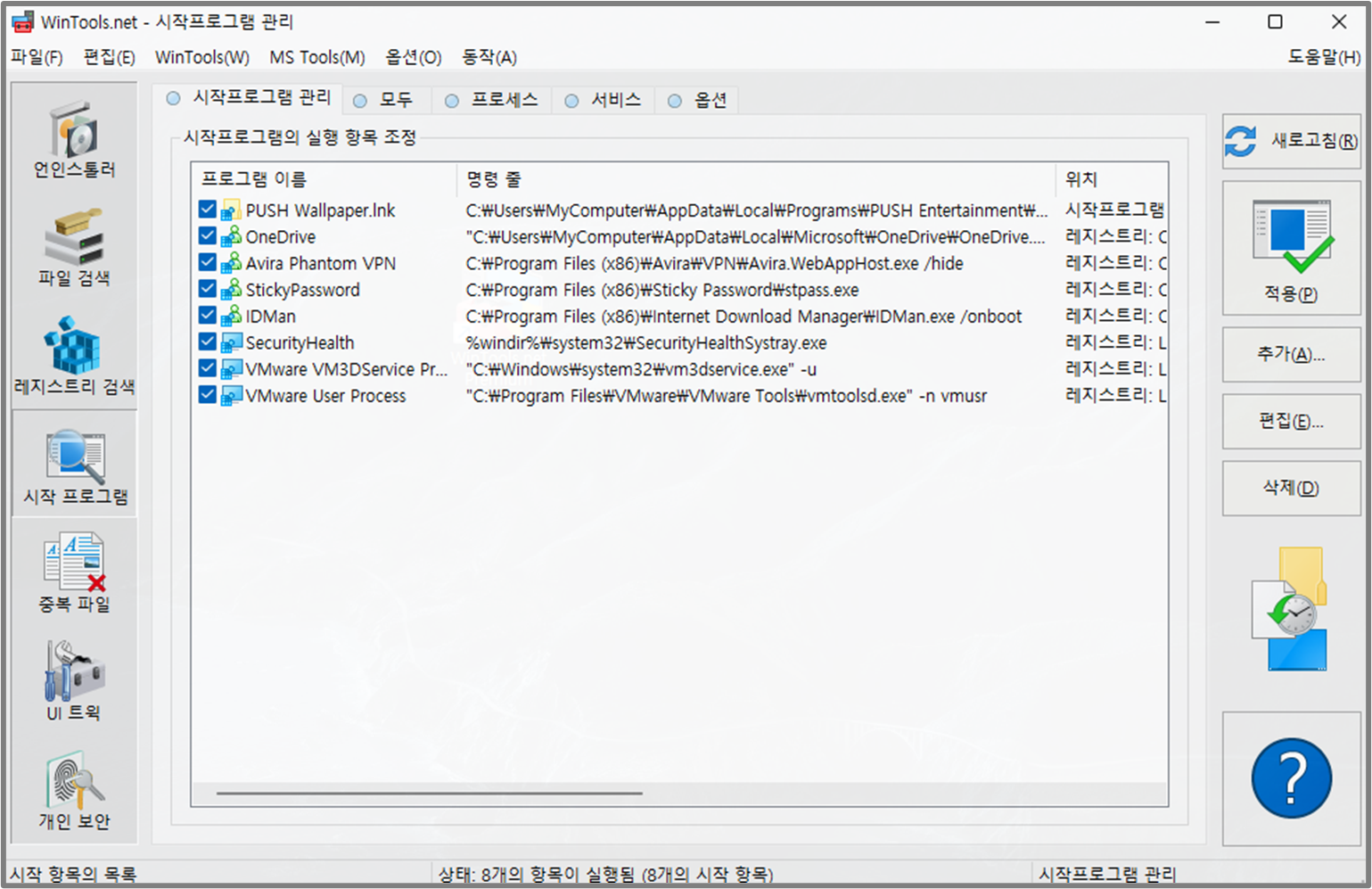Image resolution: width=1372 pixels, height=889 pixels.
Task: Select the vm3dservice.exe command line text
Action: [x=641, y=369]
